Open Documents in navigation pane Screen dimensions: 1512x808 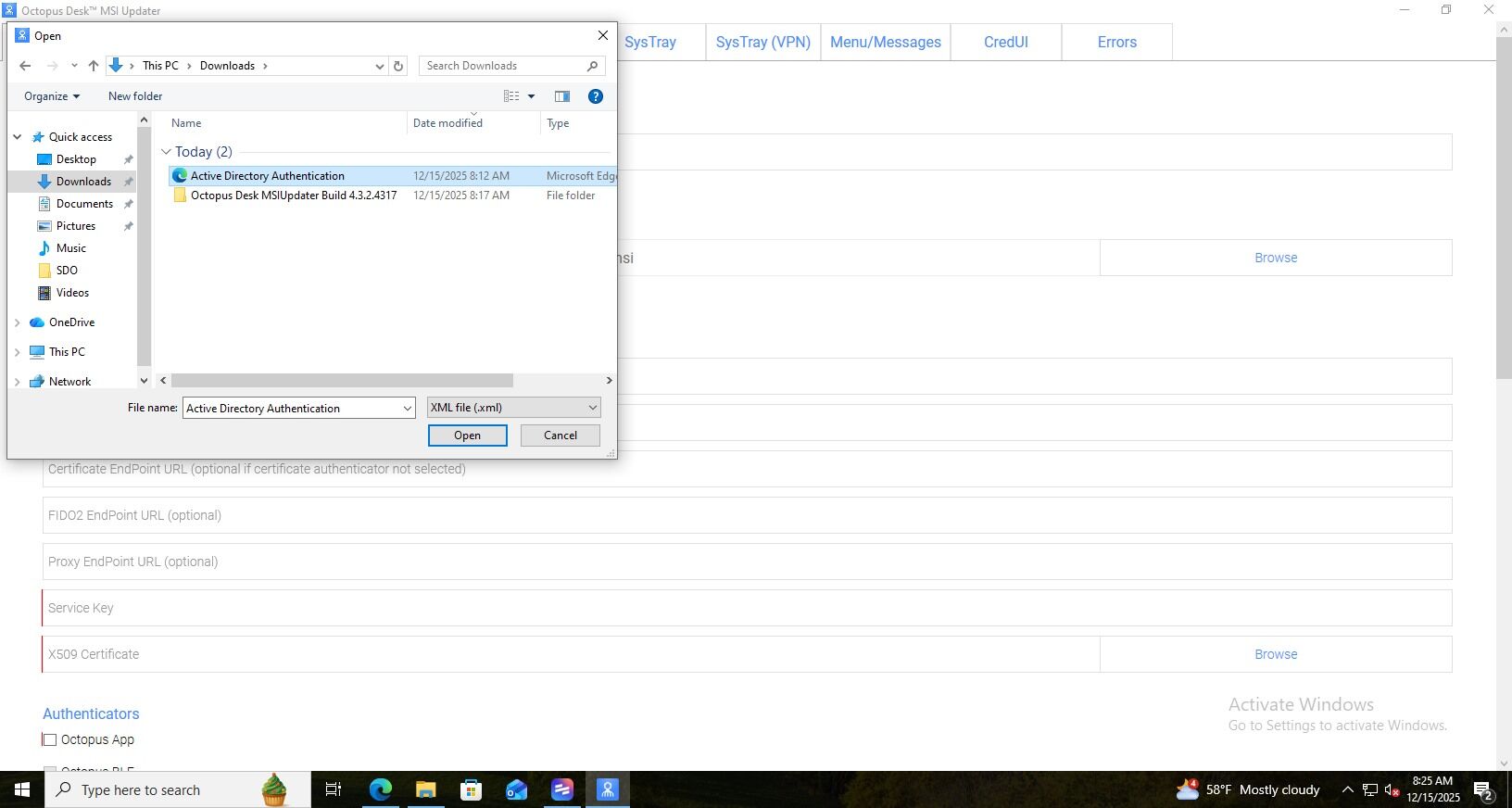[84, 204]
